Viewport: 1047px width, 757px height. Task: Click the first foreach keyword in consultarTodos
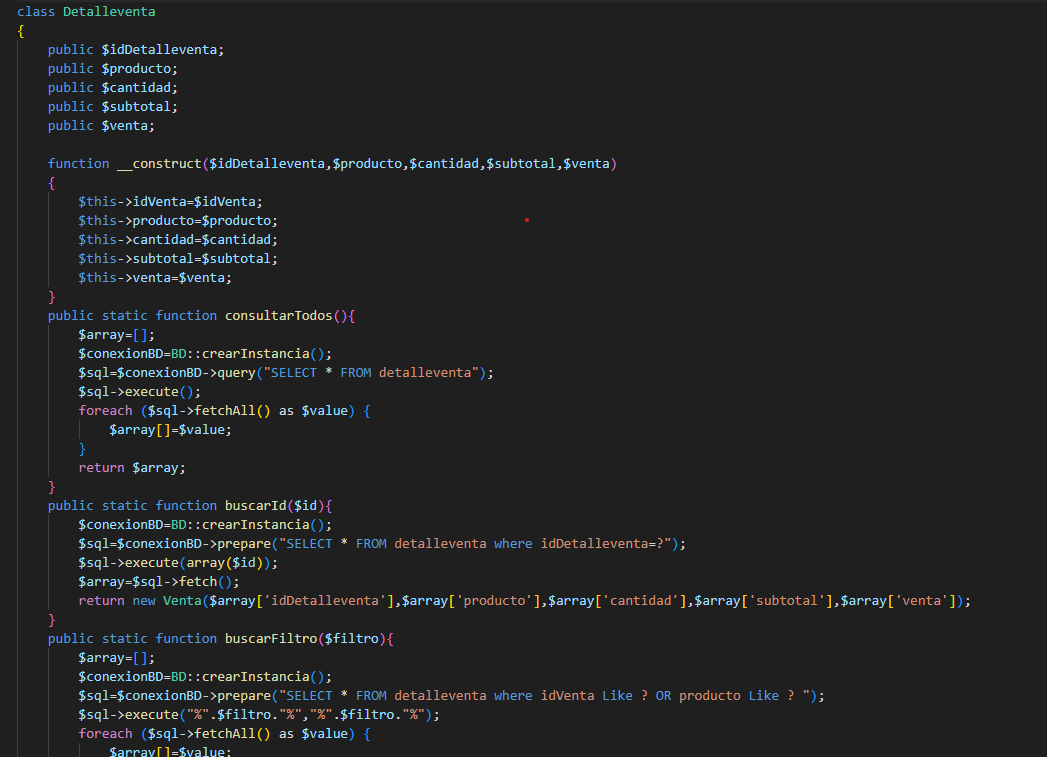106,411
